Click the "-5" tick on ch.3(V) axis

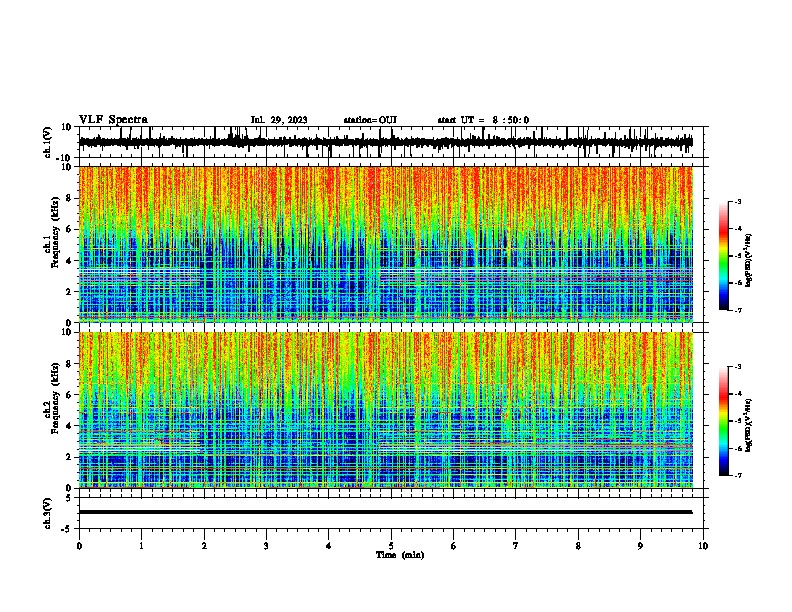click(68, 529)
